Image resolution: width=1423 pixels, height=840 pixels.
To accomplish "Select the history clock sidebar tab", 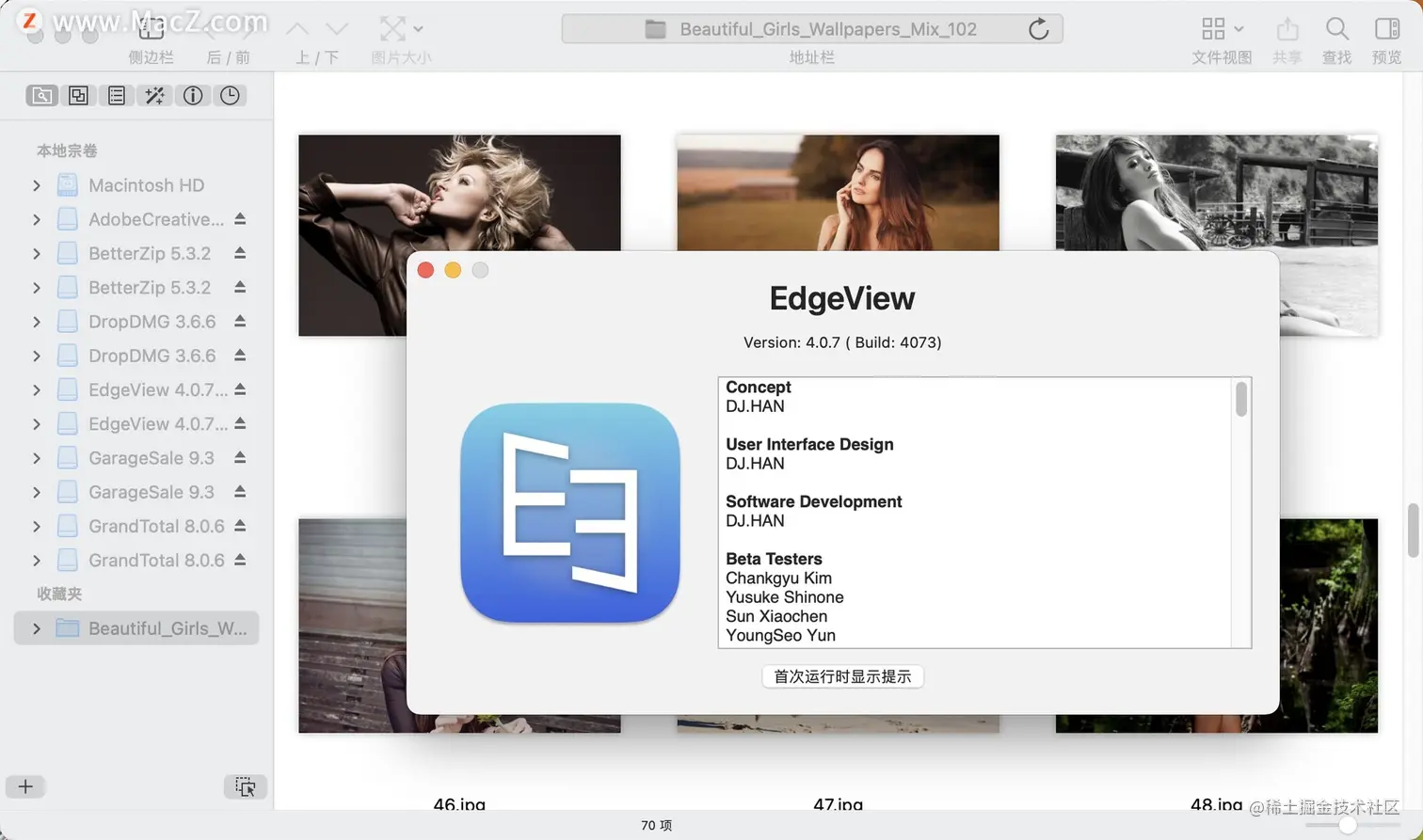I will tap(230, 96).
